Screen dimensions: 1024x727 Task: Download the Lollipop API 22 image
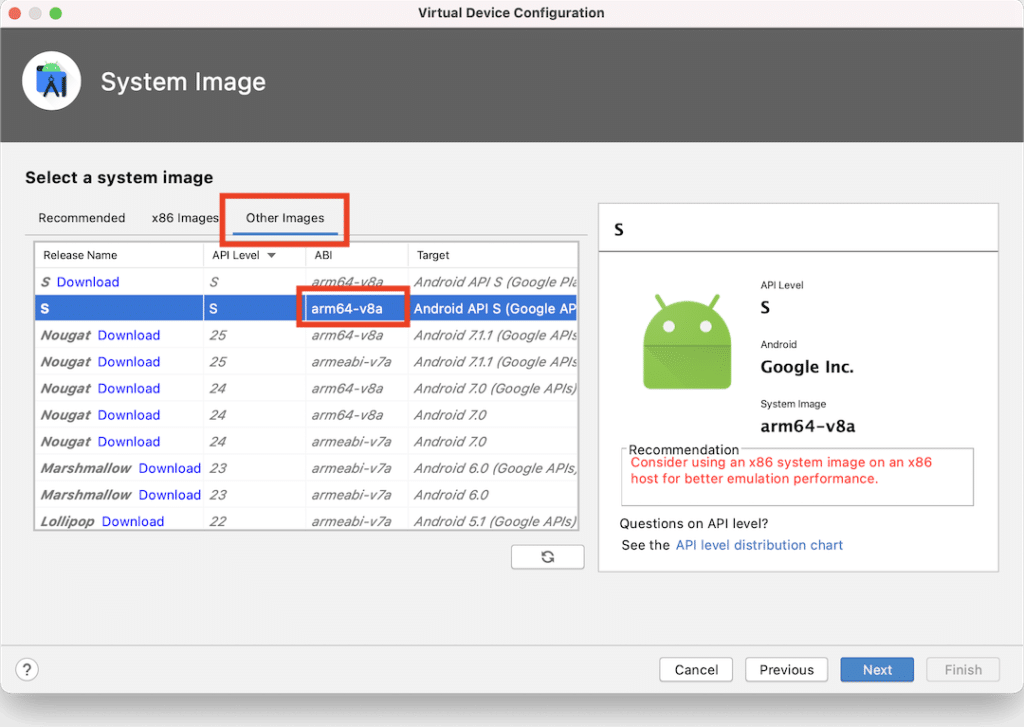tap(133, 521)
